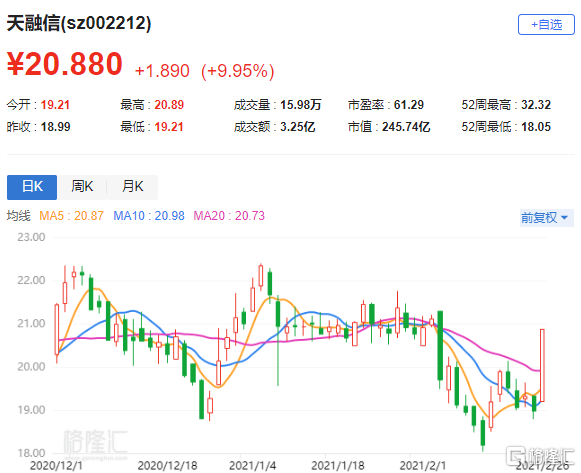This screenshot has height=473, width=581.
Task: Click the 均线 label
Action: pos(19,216)
